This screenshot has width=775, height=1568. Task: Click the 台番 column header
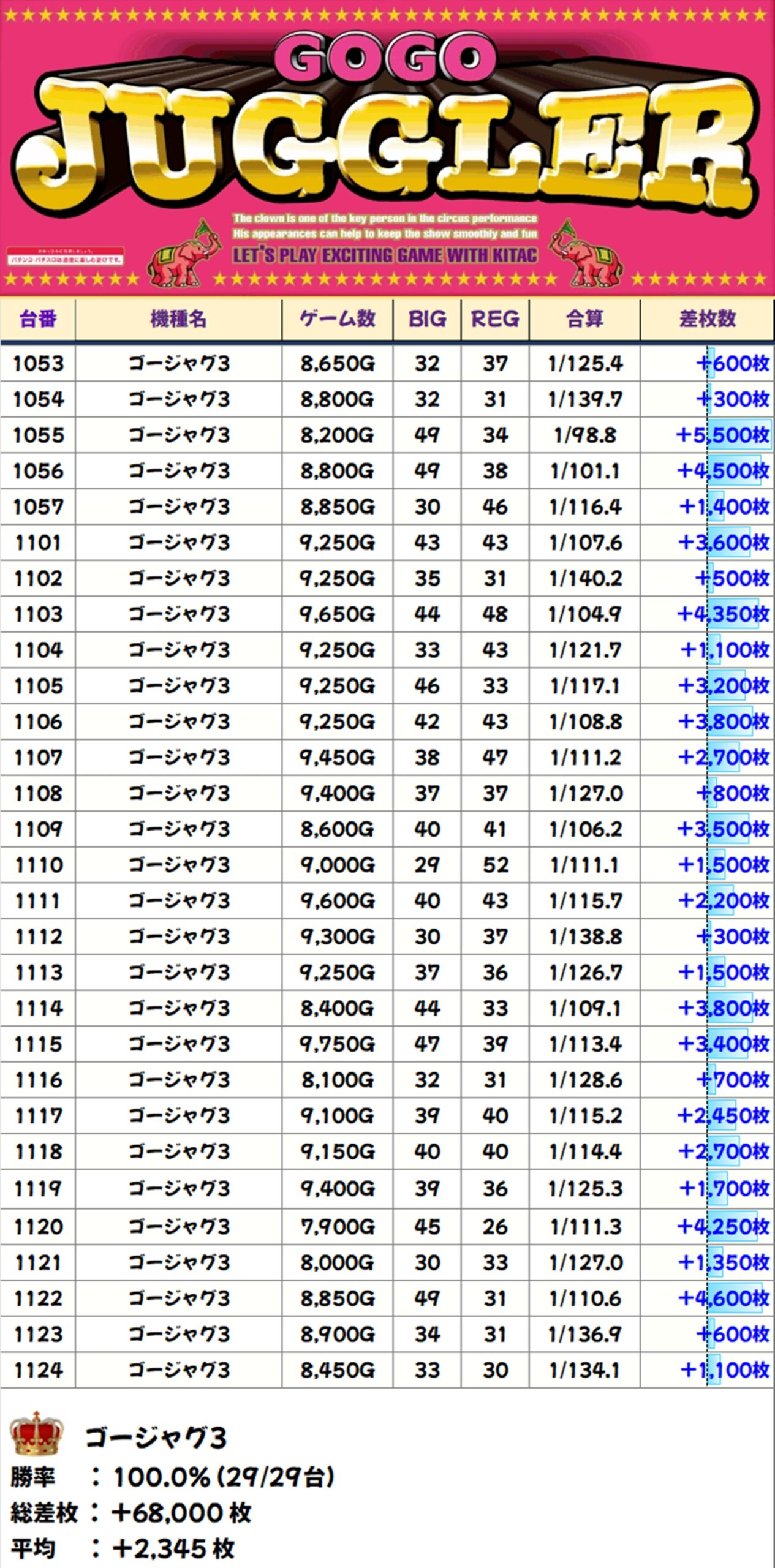pyautogui.click(x=38, y=319)
